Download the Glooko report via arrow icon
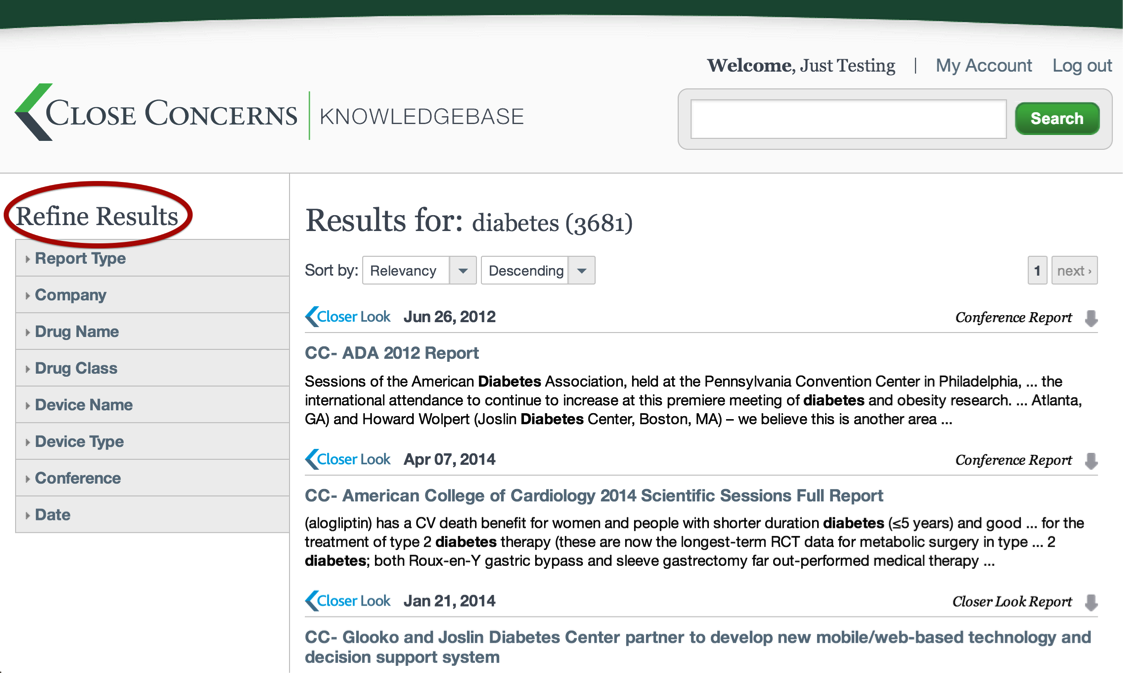The image size is (1123, 673). tap(1091, 602)
